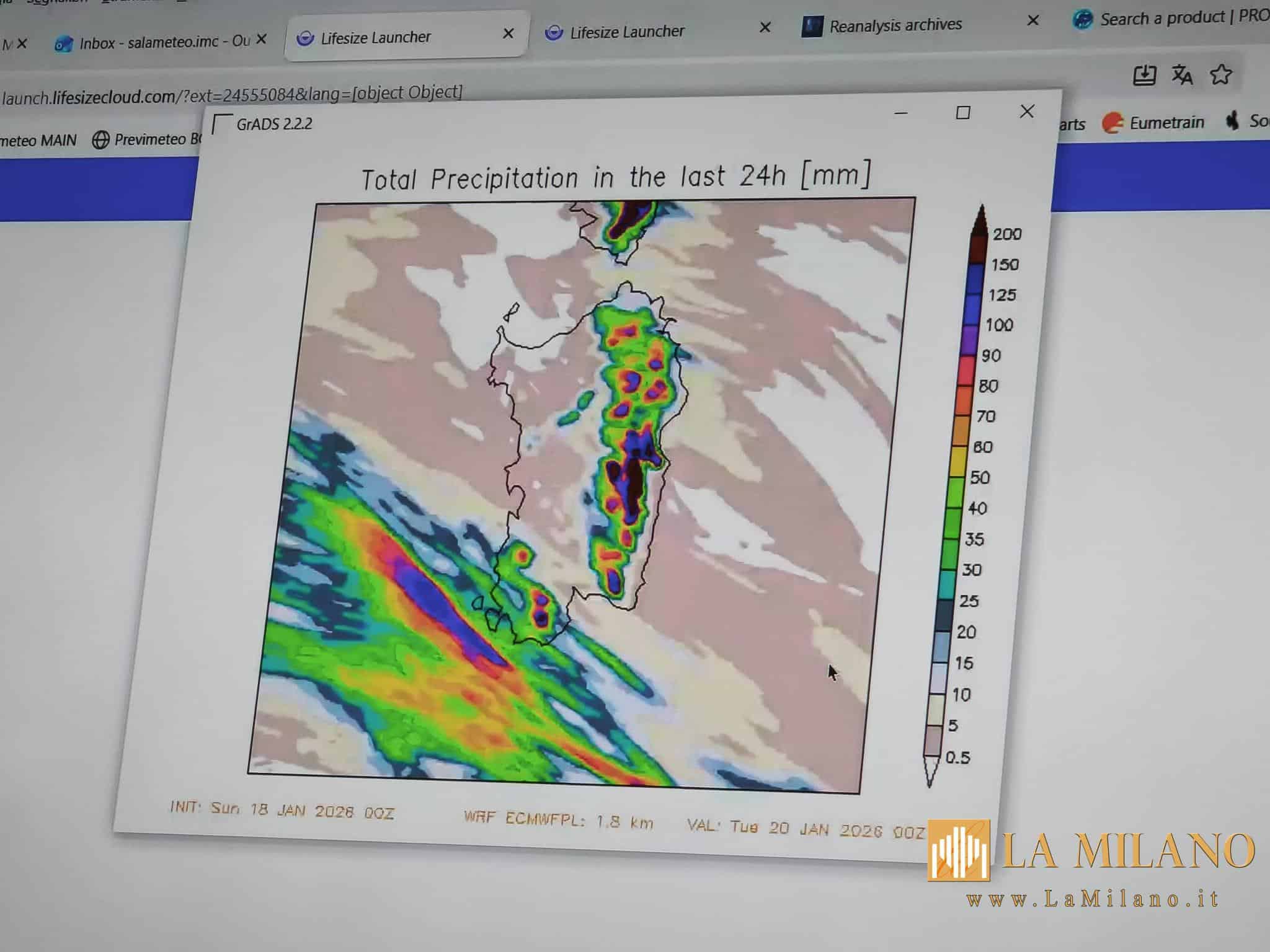This screenshot has width=1270, height=952.
Task: Switch to the Inbox - salameteo.imc tab
Action: 155,40
